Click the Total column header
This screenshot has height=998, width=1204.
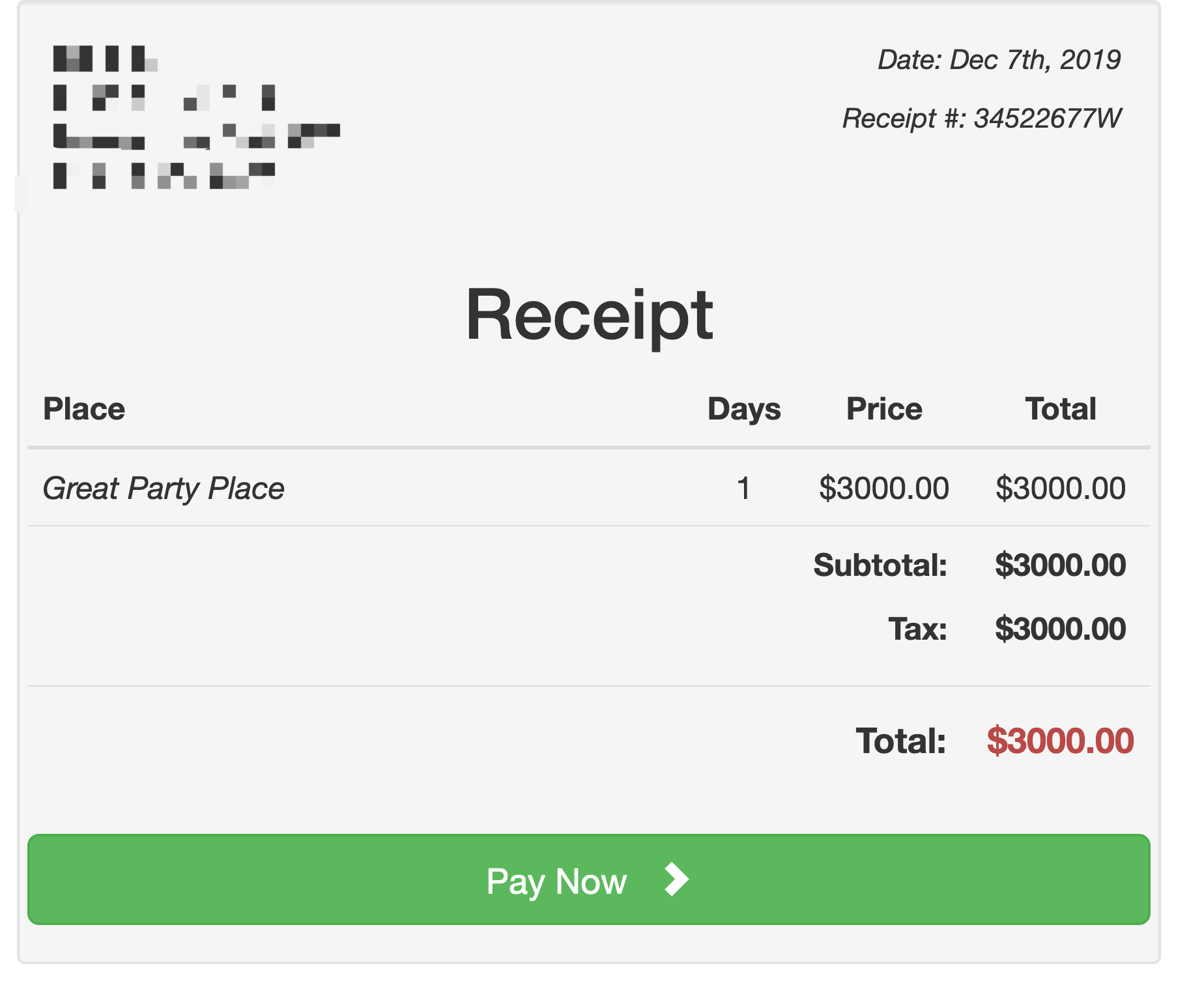point(1061,409)
